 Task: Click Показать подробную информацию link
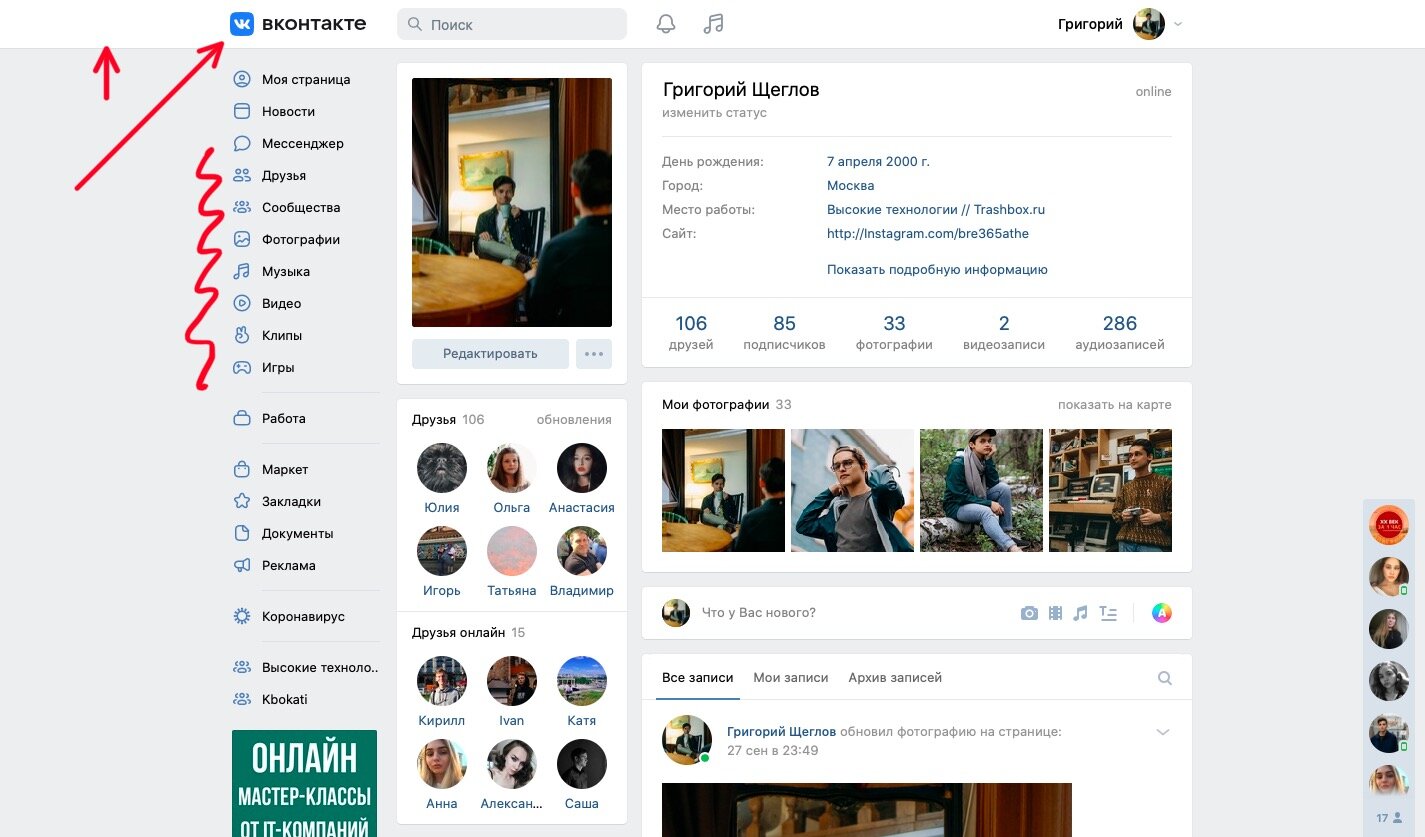(x=937, y=270)
